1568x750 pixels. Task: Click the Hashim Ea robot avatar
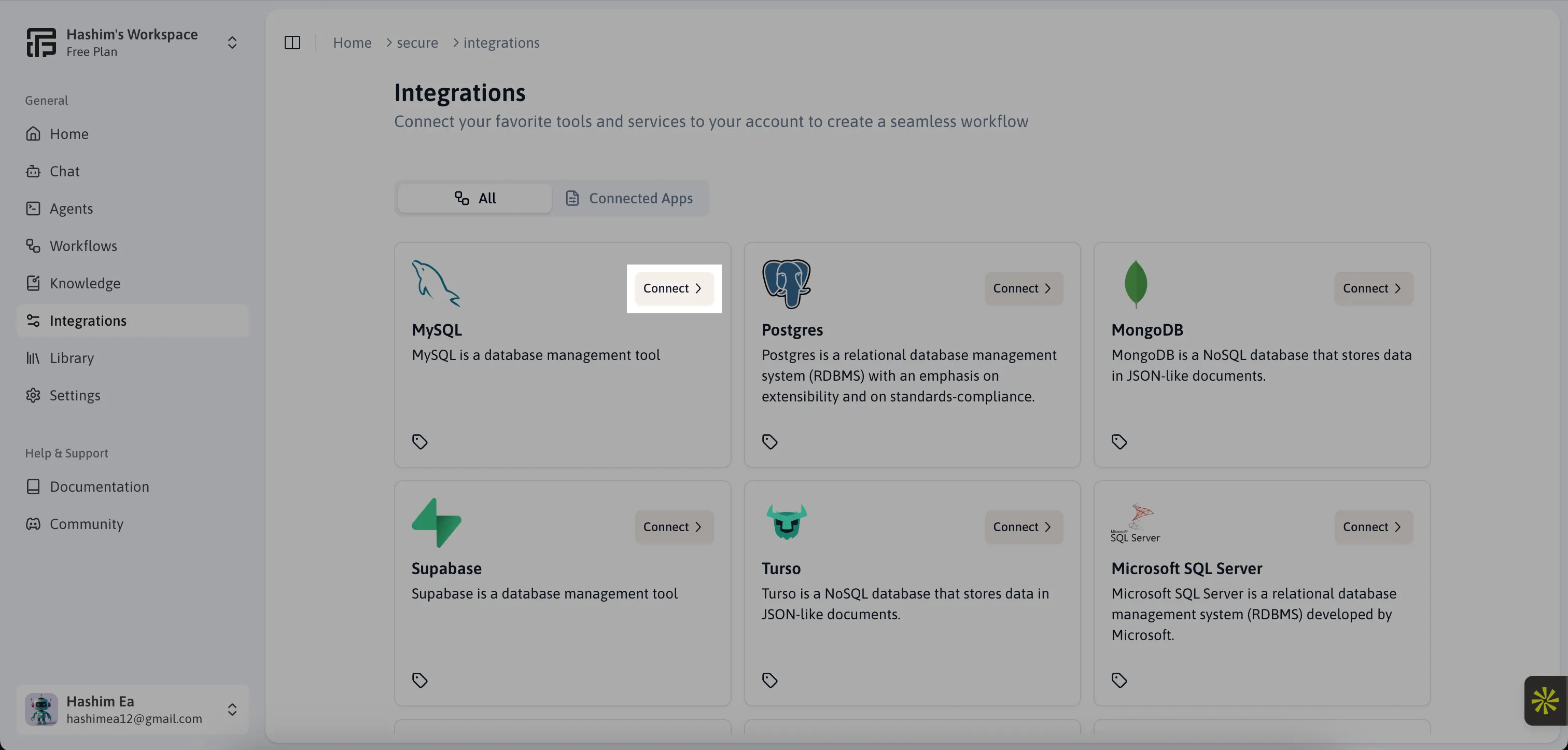tap(41, 709)
